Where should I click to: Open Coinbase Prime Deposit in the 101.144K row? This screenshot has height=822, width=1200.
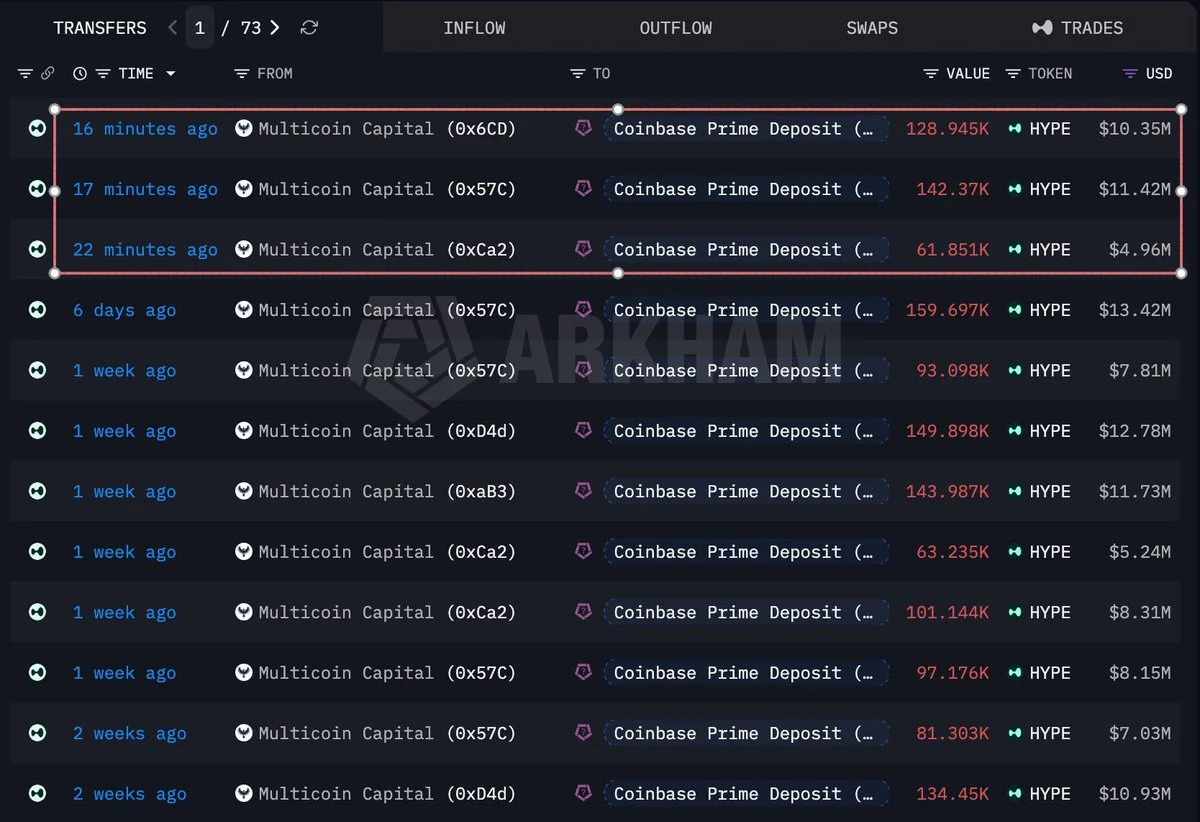[746, 613]
